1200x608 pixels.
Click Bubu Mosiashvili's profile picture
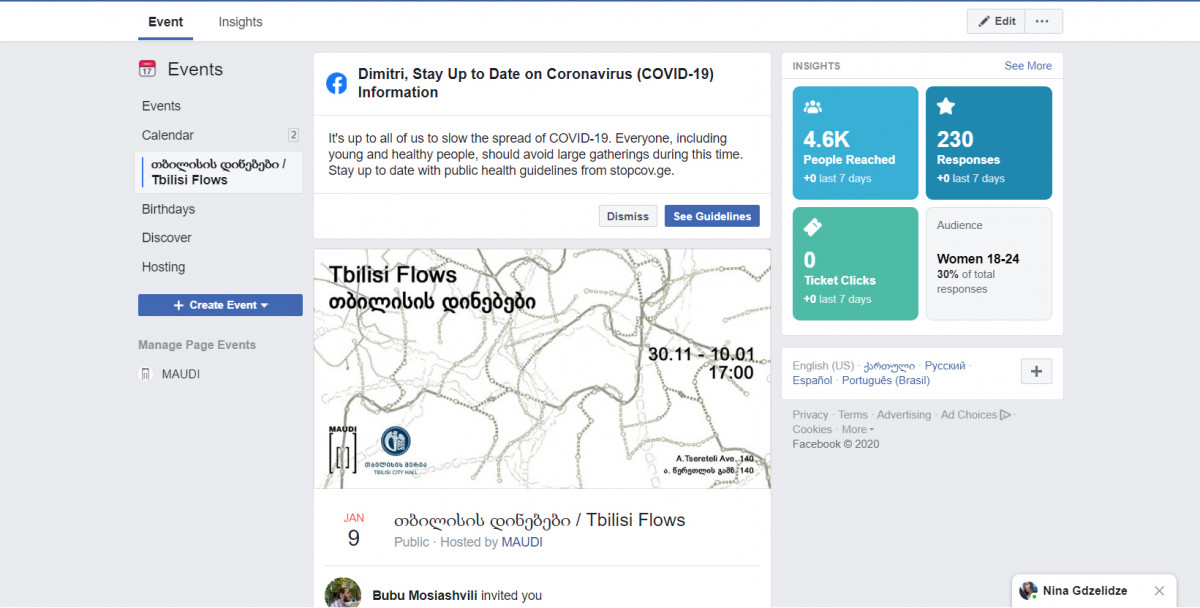click(343, 593)
